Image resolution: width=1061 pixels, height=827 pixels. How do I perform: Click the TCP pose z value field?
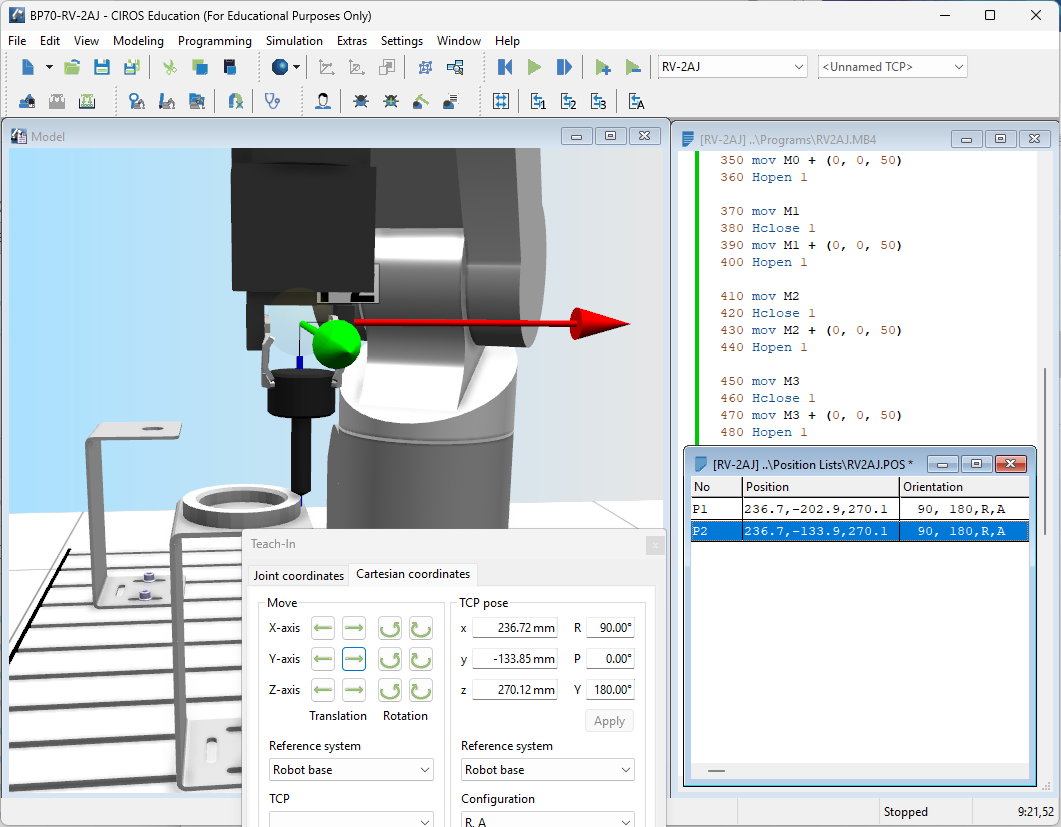click(x=515, y=690)
